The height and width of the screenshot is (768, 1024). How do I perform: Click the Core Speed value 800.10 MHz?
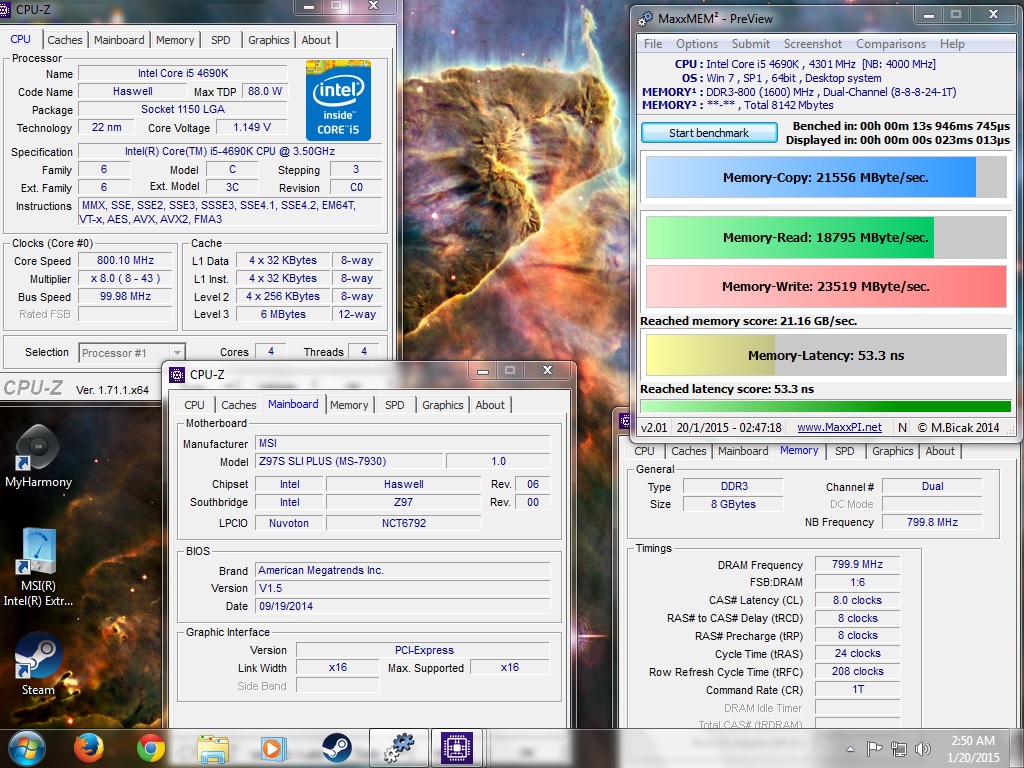[125, 261]
